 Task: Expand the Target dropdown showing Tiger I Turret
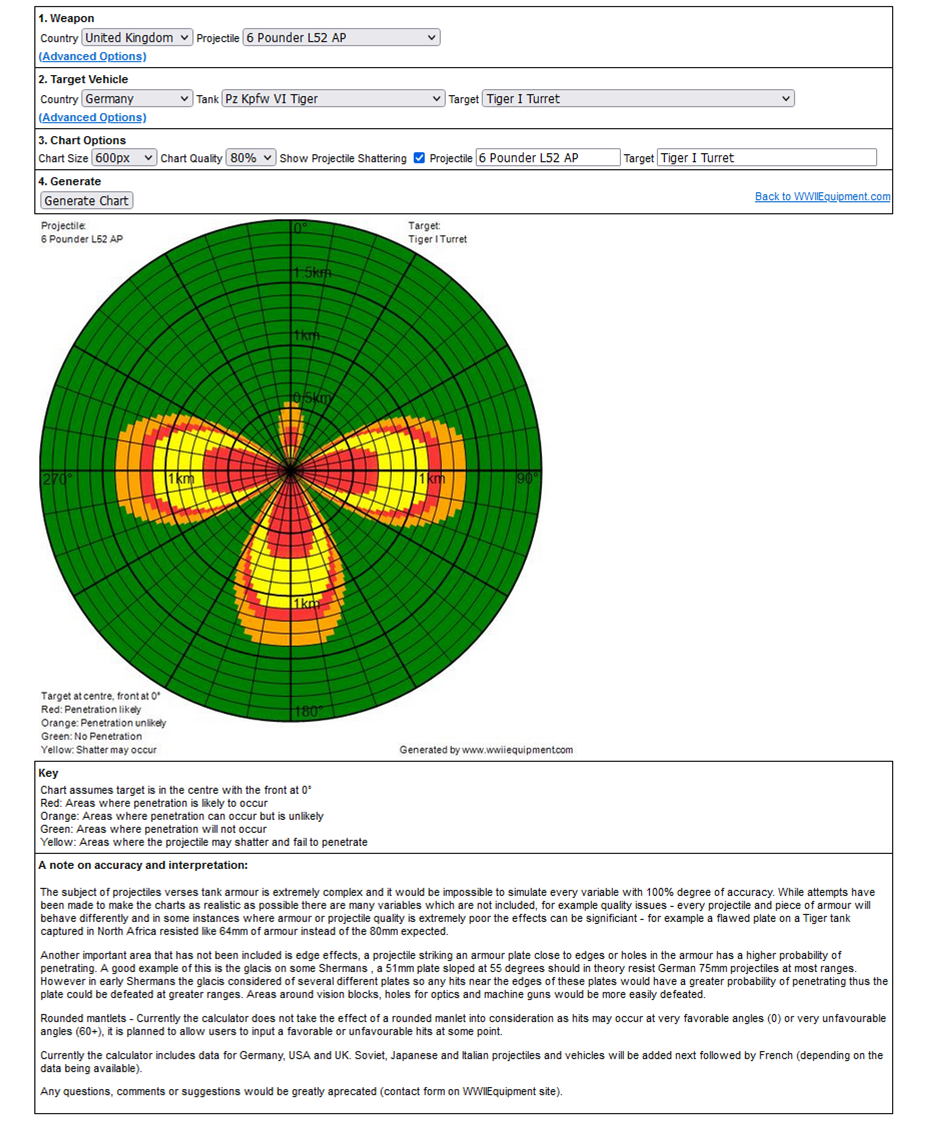[638, 99]
